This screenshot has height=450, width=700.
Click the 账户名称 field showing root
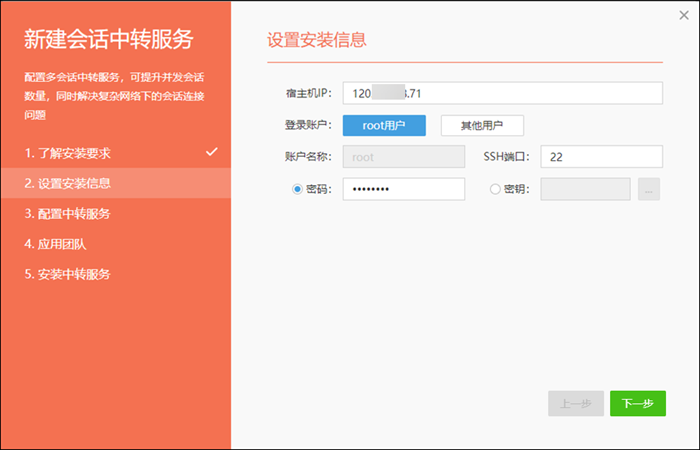pyautogui.click(x=403, y=157)
